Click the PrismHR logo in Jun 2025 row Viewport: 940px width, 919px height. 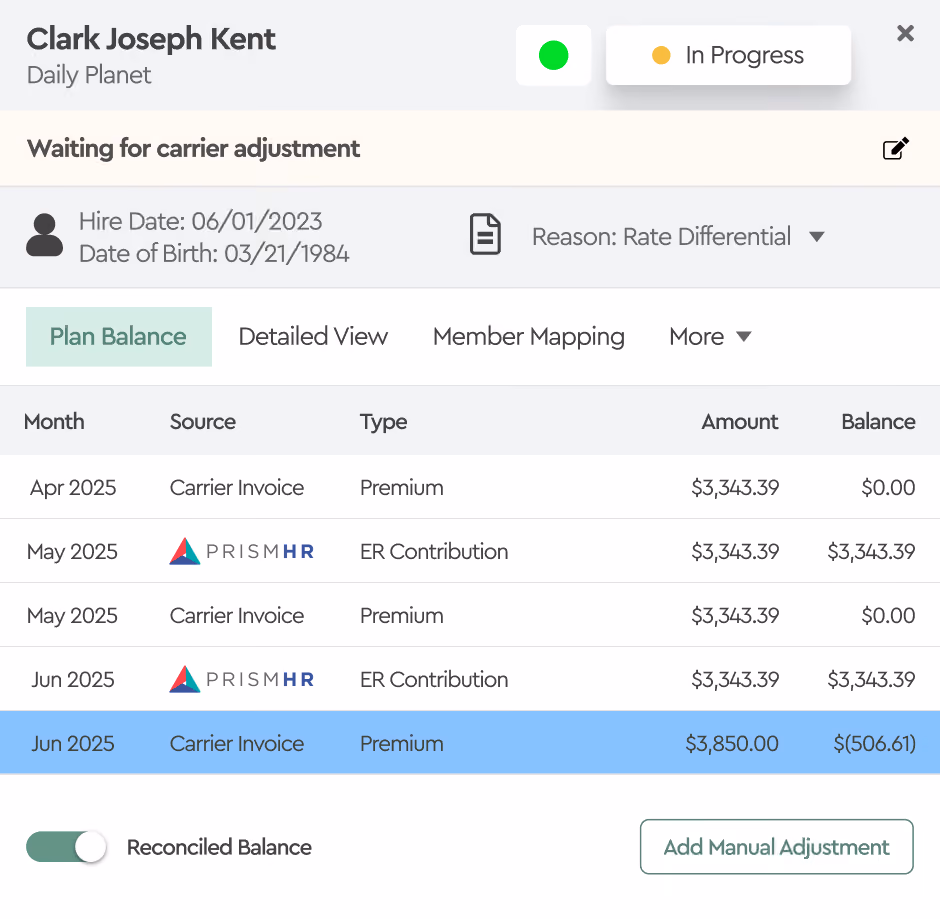click(242, 679)
